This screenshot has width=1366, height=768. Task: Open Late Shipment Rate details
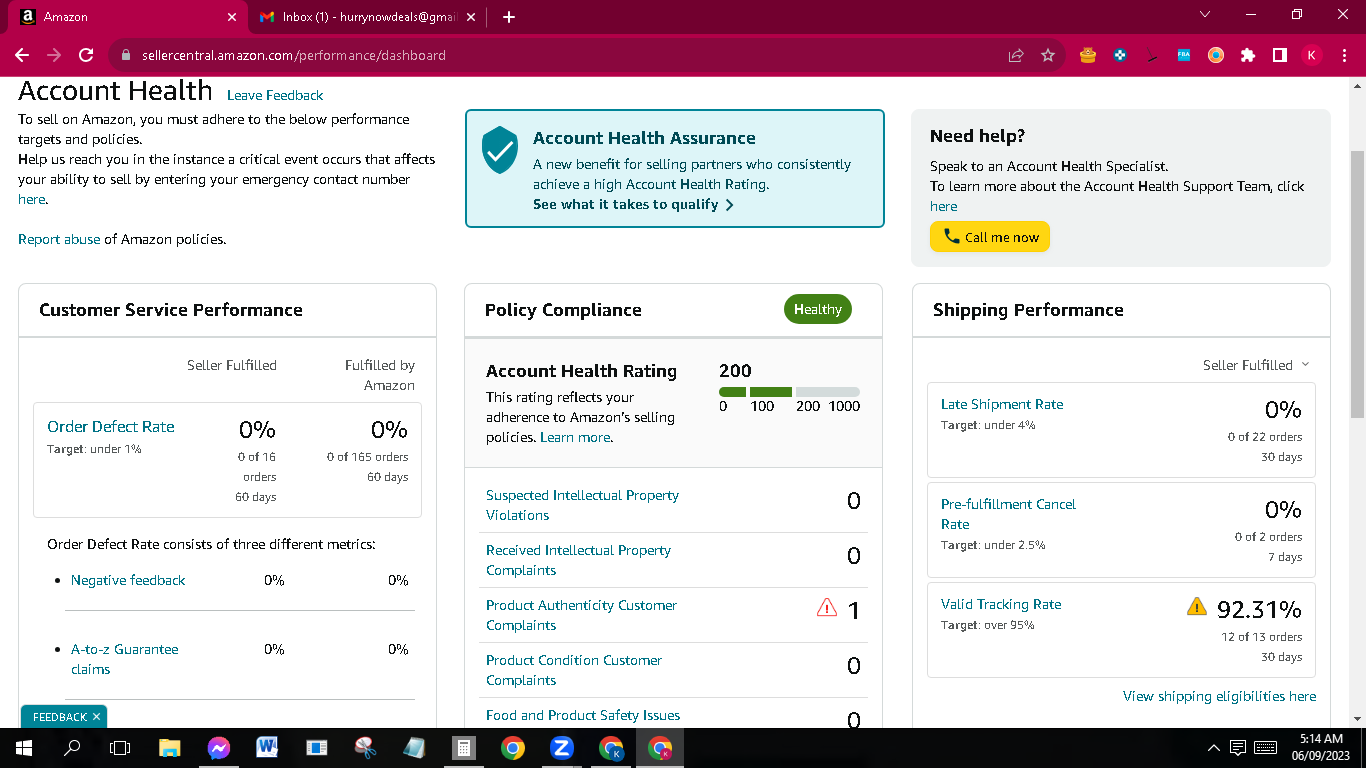1002,405
